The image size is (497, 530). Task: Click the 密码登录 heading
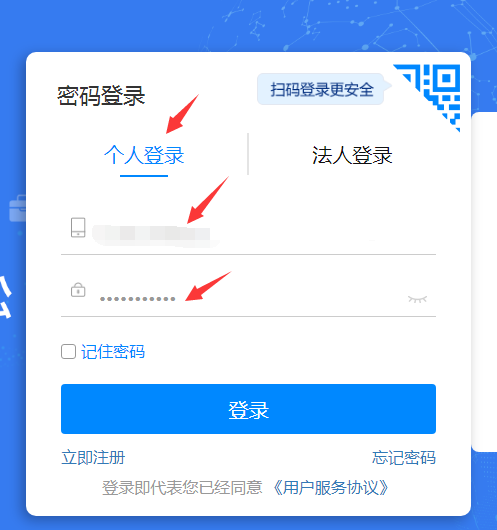pos(101,96)
